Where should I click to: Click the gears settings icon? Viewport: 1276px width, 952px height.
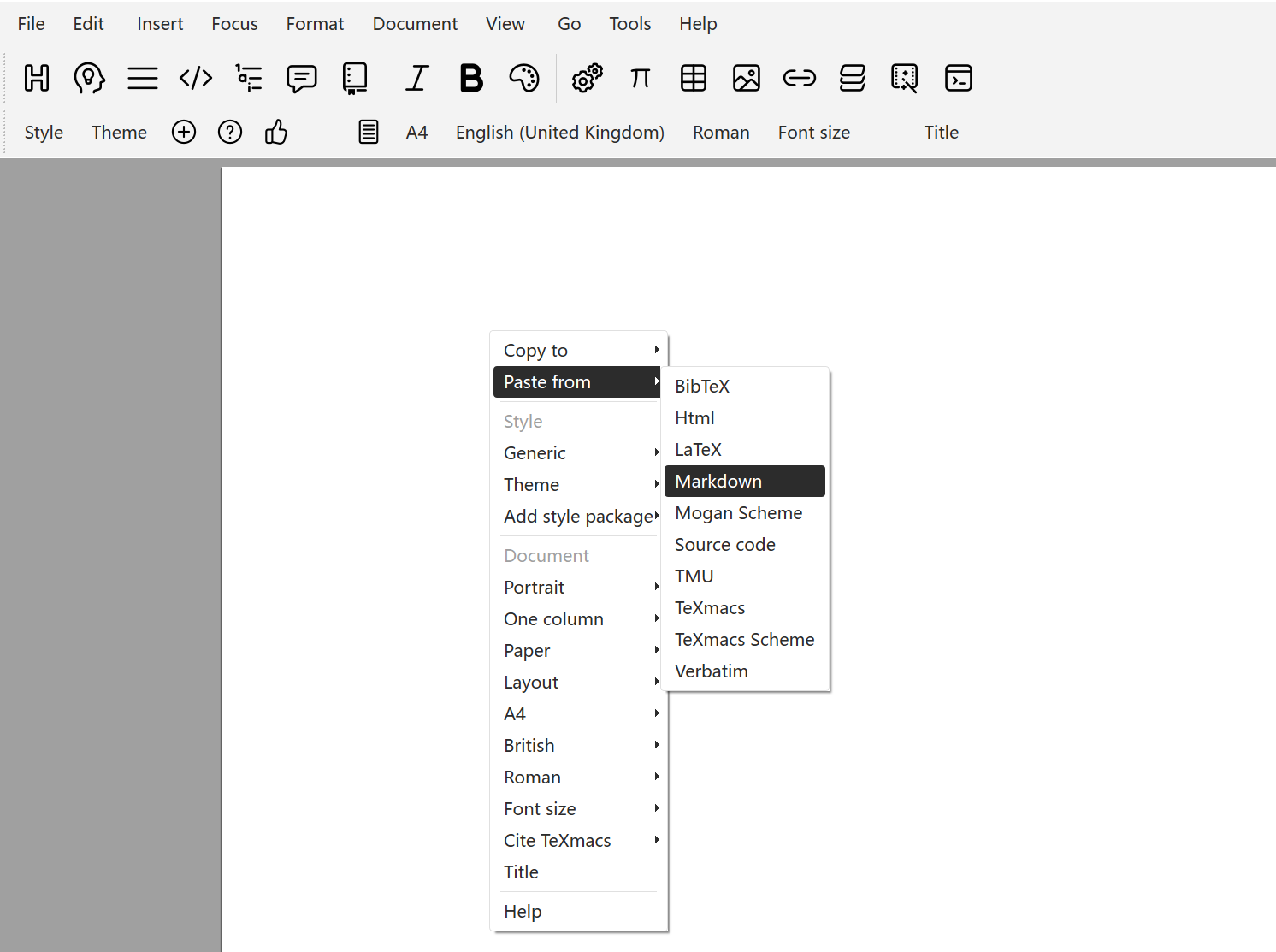pos(588,78)
